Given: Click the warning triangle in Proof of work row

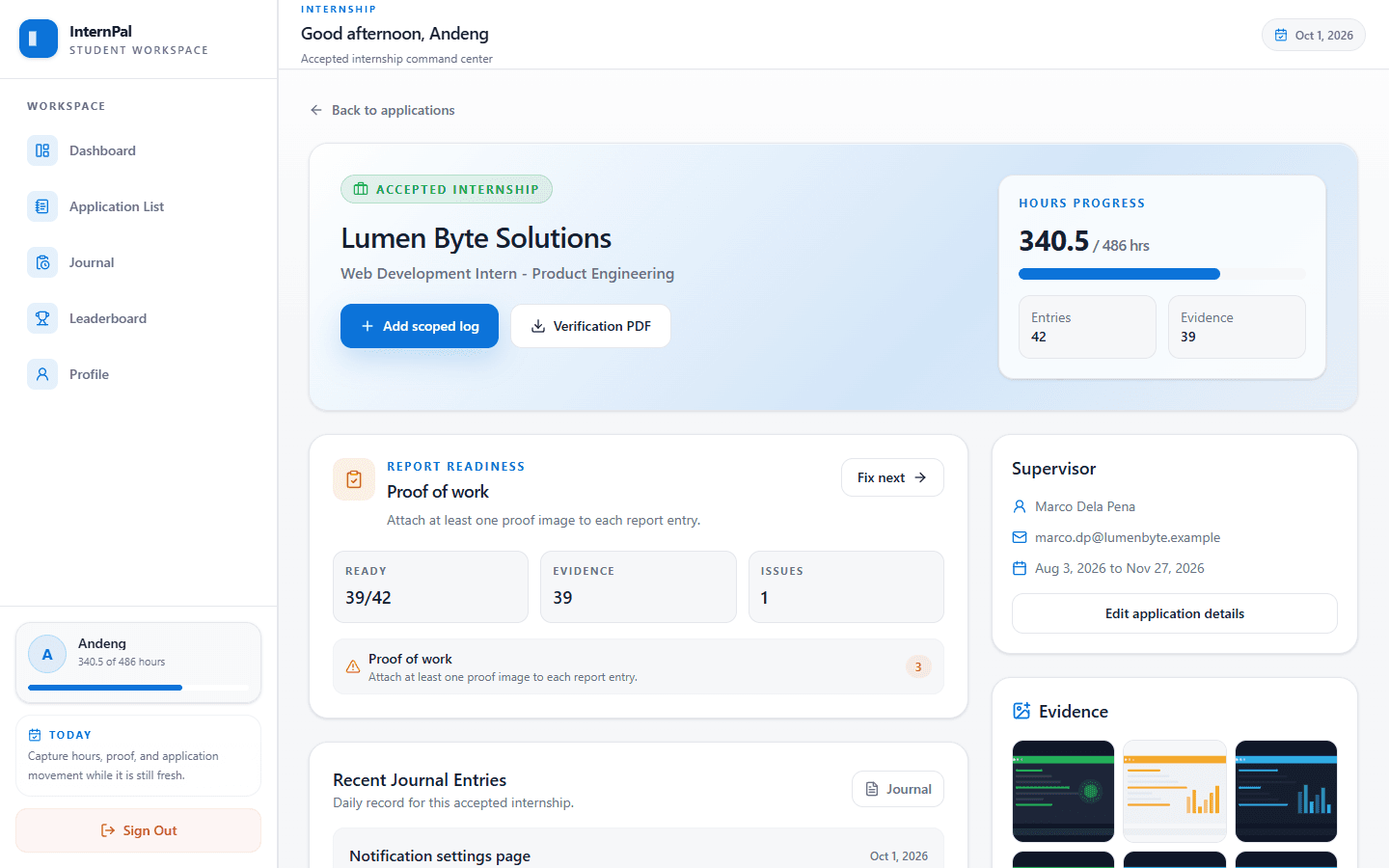Looking at the screenshot, I should (x=353, y=666).
